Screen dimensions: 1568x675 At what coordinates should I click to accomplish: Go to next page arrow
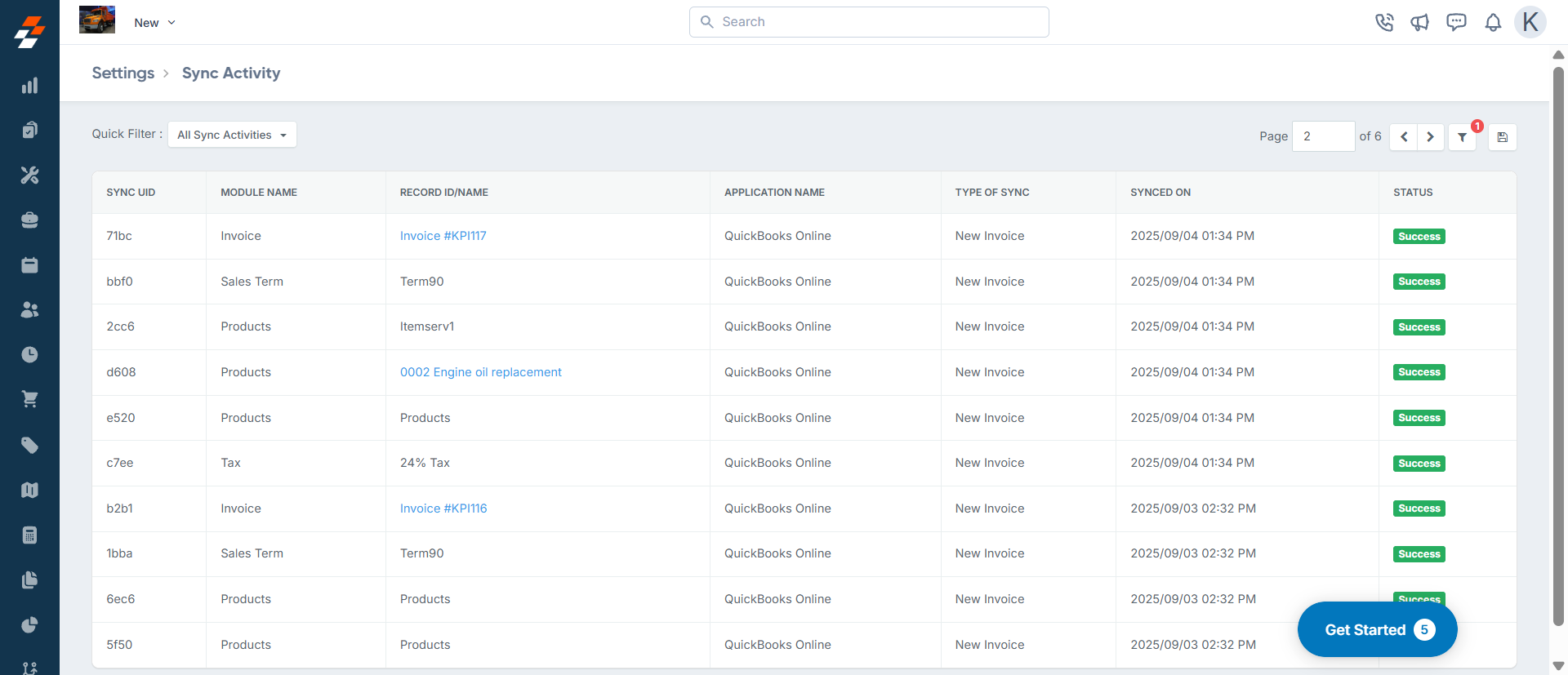pos(1430,137)
